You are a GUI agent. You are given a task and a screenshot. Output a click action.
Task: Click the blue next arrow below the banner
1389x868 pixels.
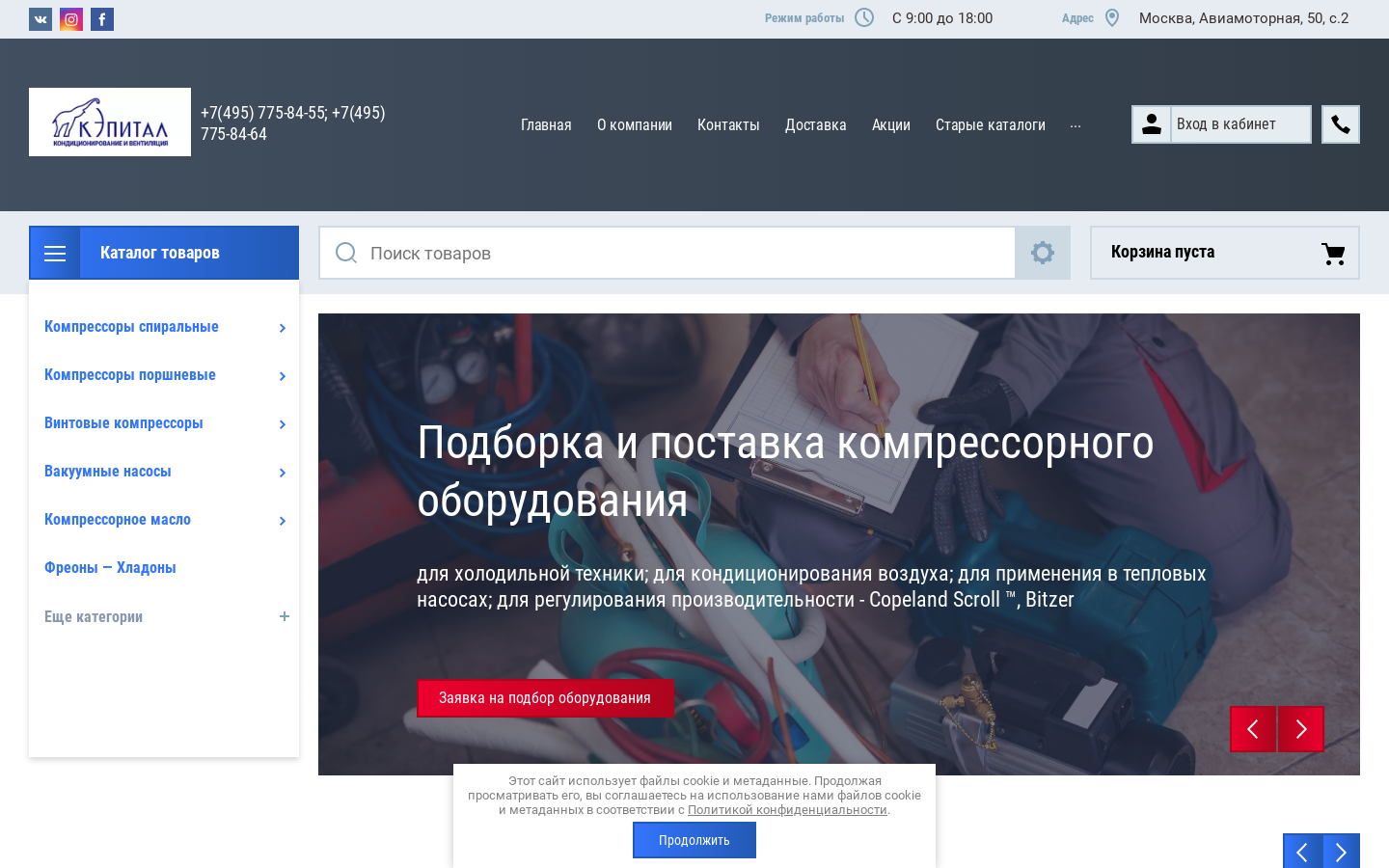(x=1341, y=852)
